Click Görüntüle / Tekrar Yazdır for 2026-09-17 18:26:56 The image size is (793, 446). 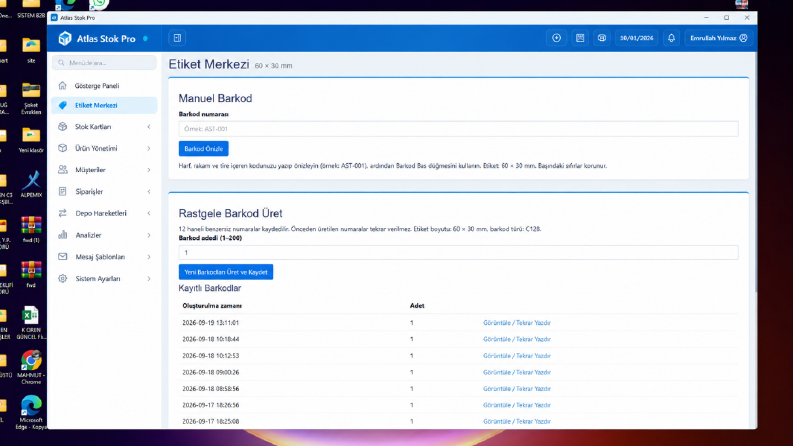(x=516, y=405)
